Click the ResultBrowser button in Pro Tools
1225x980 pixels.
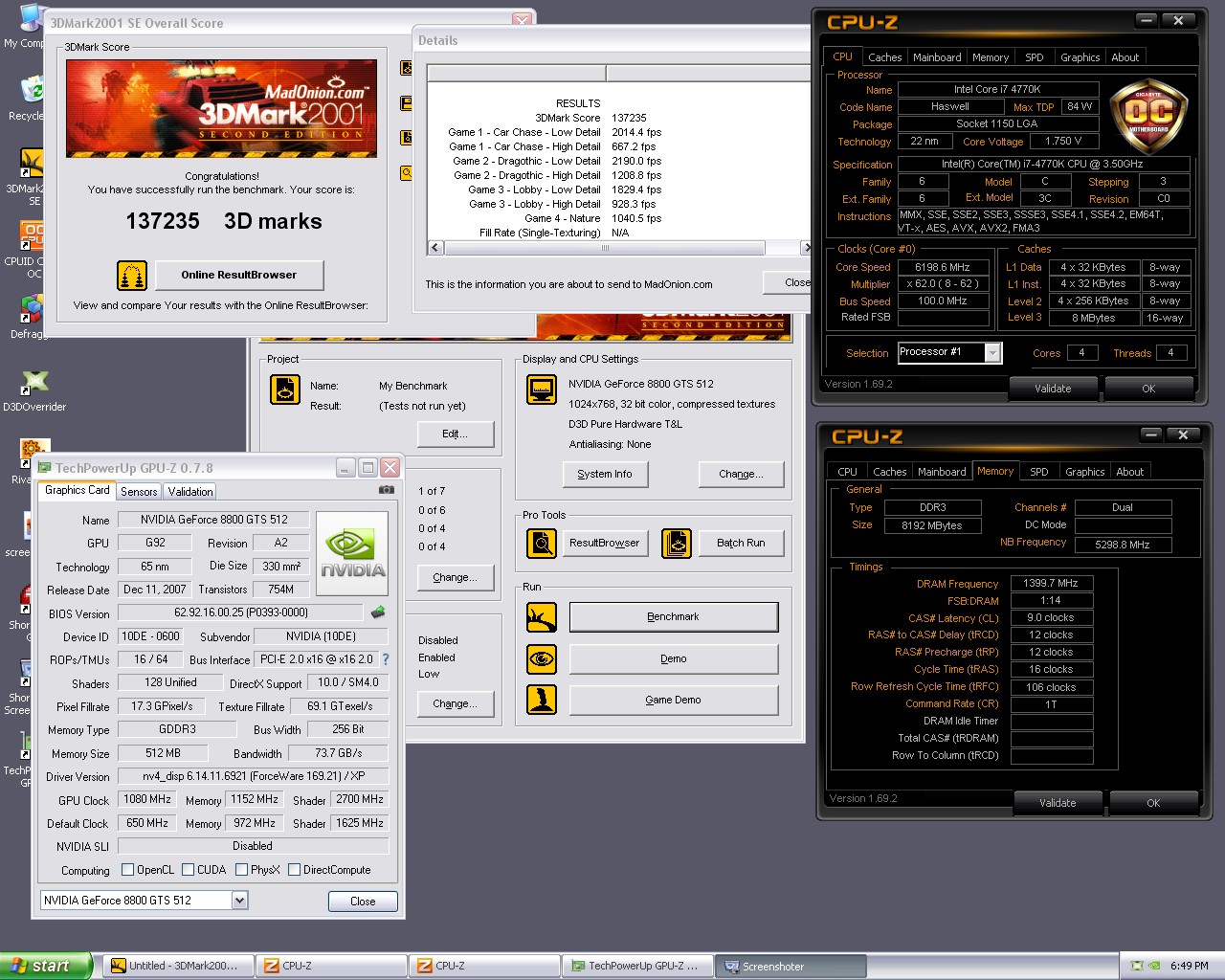coord(605,544)
